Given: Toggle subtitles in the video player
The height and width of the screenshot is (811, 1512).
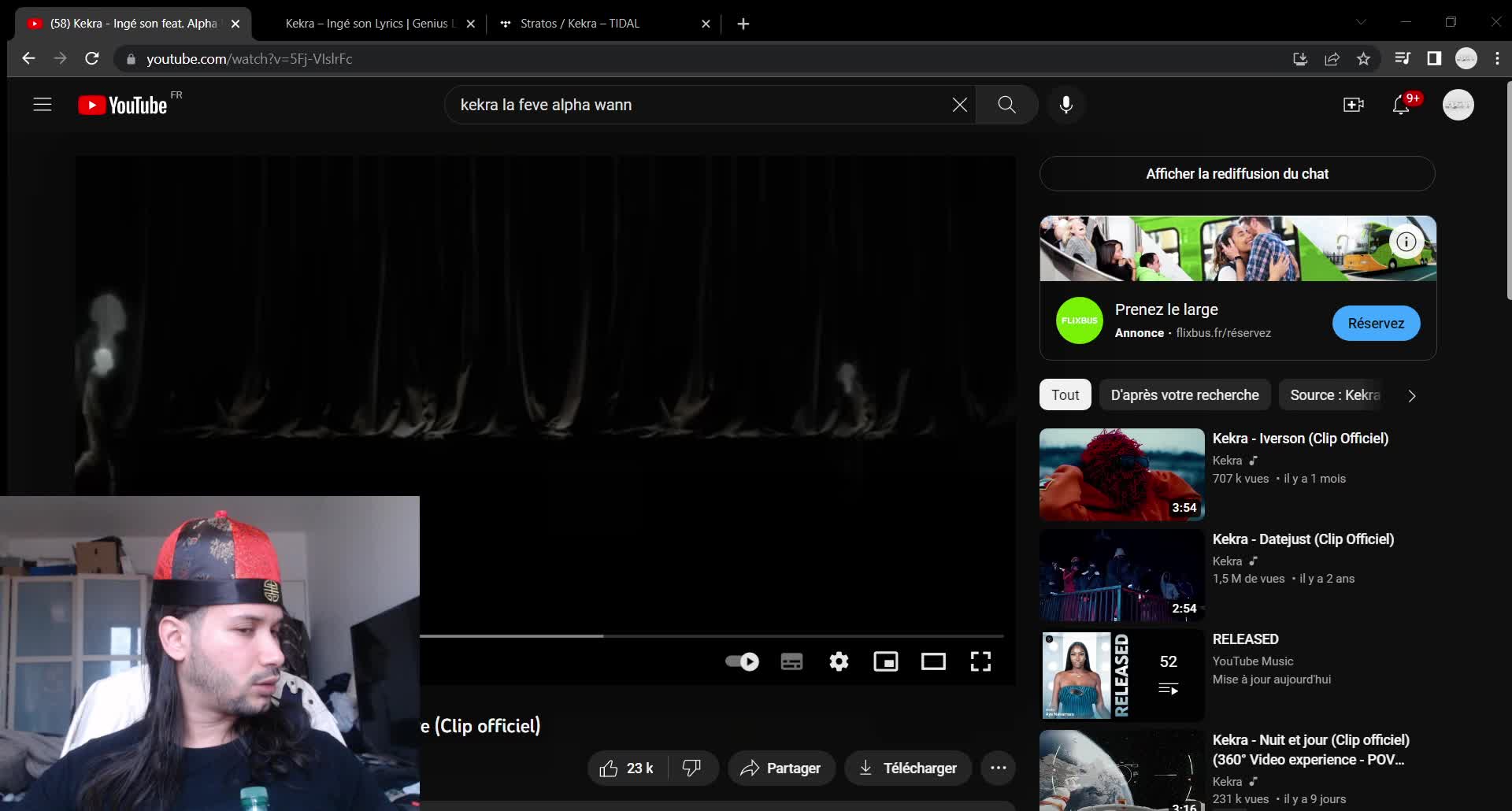Looking at the screenshot, I should coord(791,661).
